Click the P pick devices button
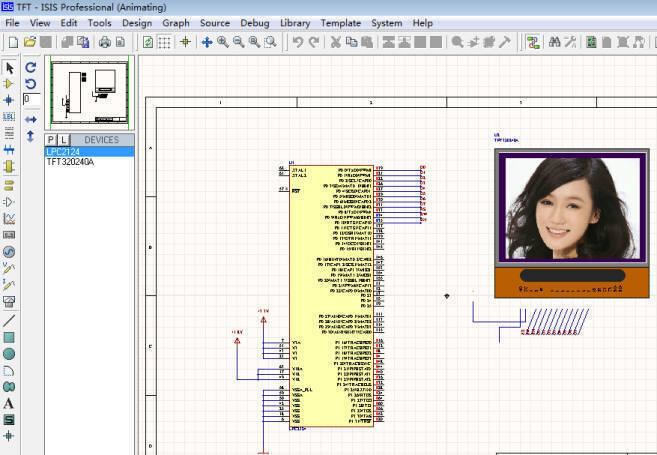This screenshot has height=455, width=657. [51, 140]
